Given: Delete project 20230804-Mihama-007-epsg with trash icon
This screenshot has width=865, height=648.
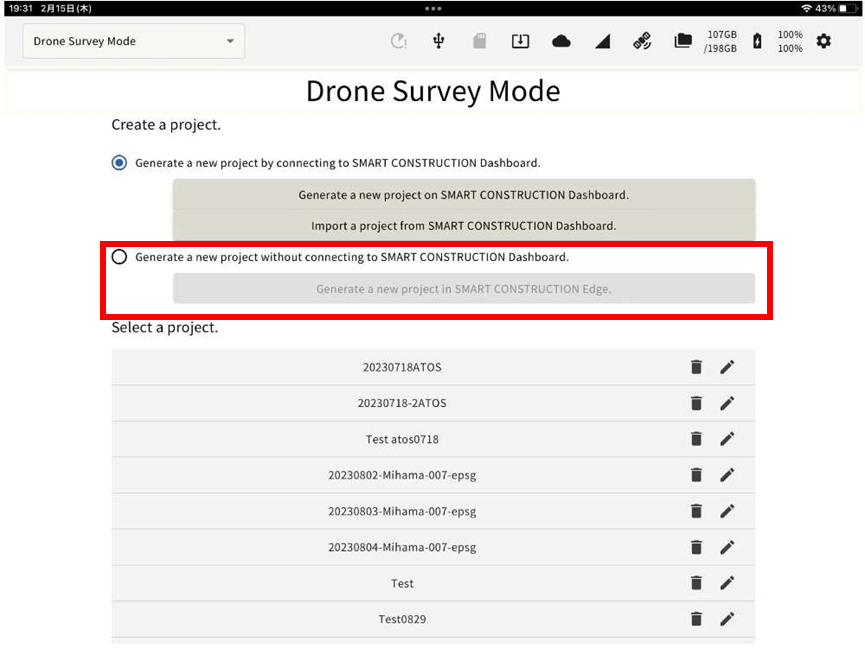Looking at the screenshot, I should (x=696, y=547).
